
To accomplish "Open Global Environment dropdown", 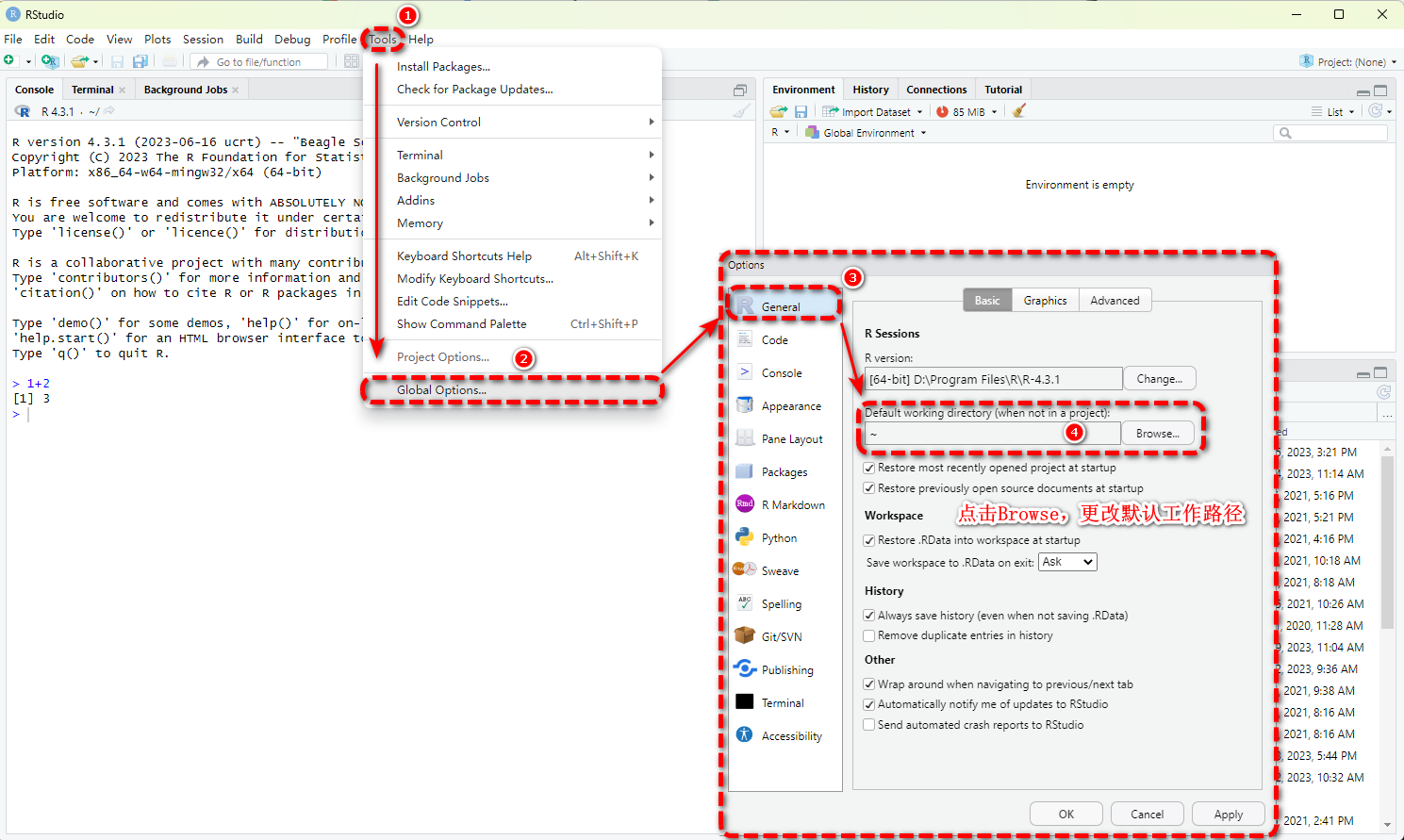I will 866,133.
